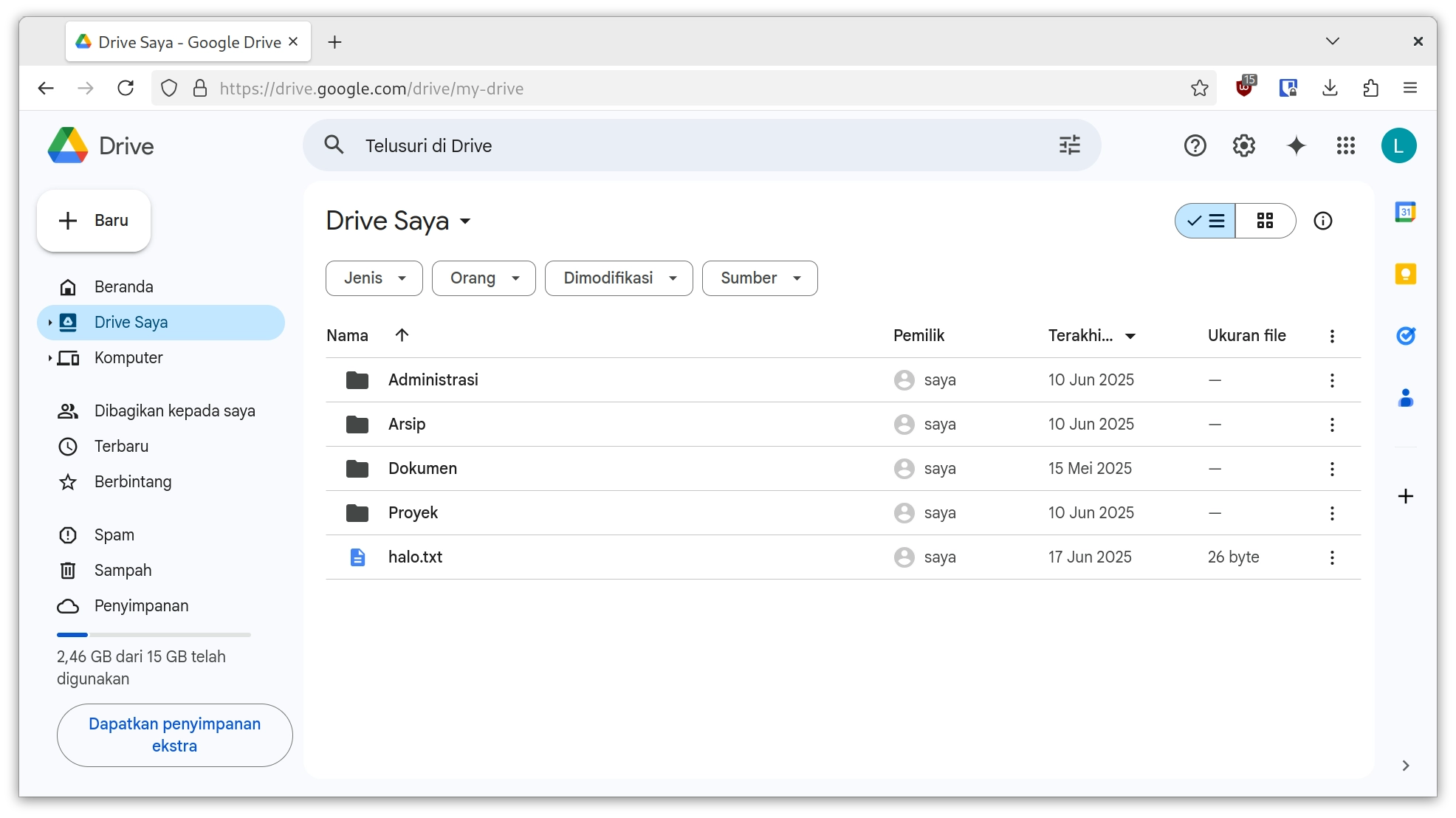Go to Dibagikan kepada saya

point(174,410)
